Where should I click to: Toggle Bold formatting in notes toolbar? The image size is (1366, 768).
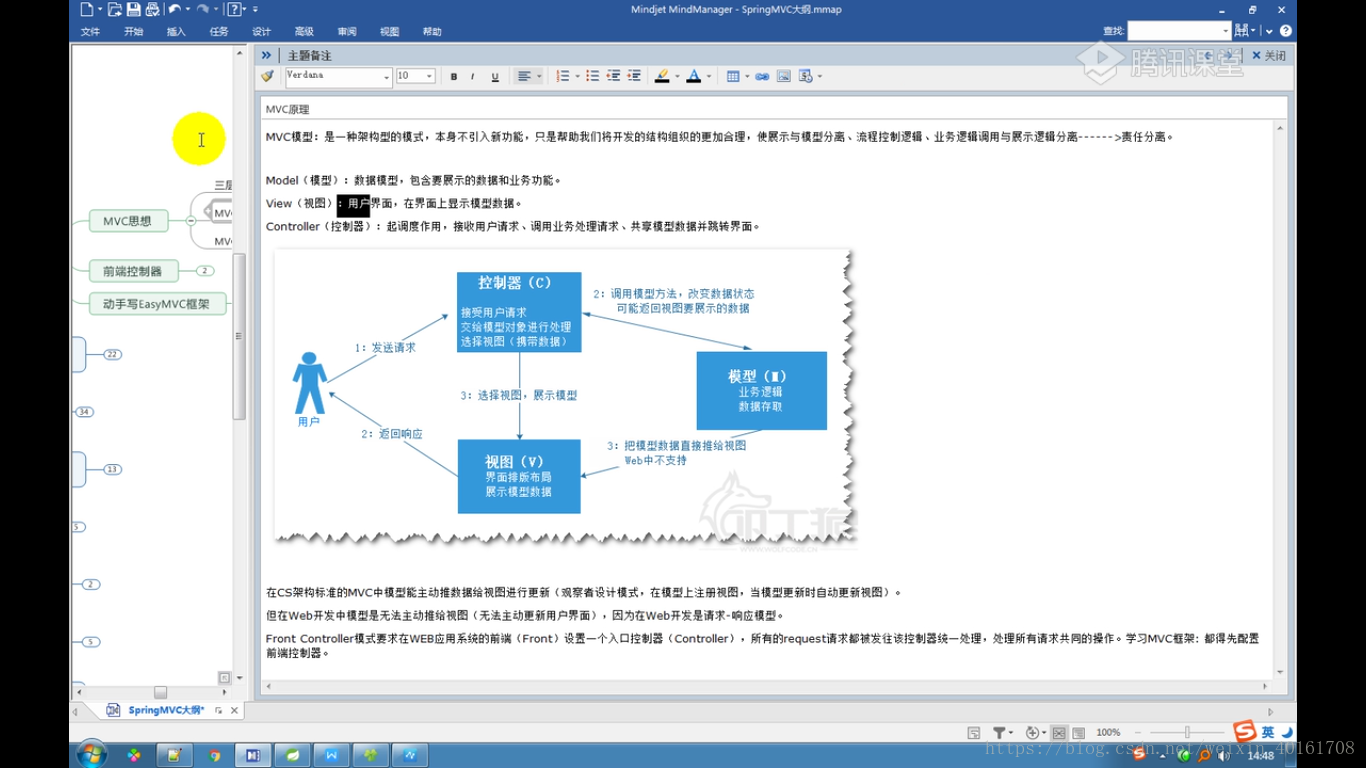tap(454, 76)
